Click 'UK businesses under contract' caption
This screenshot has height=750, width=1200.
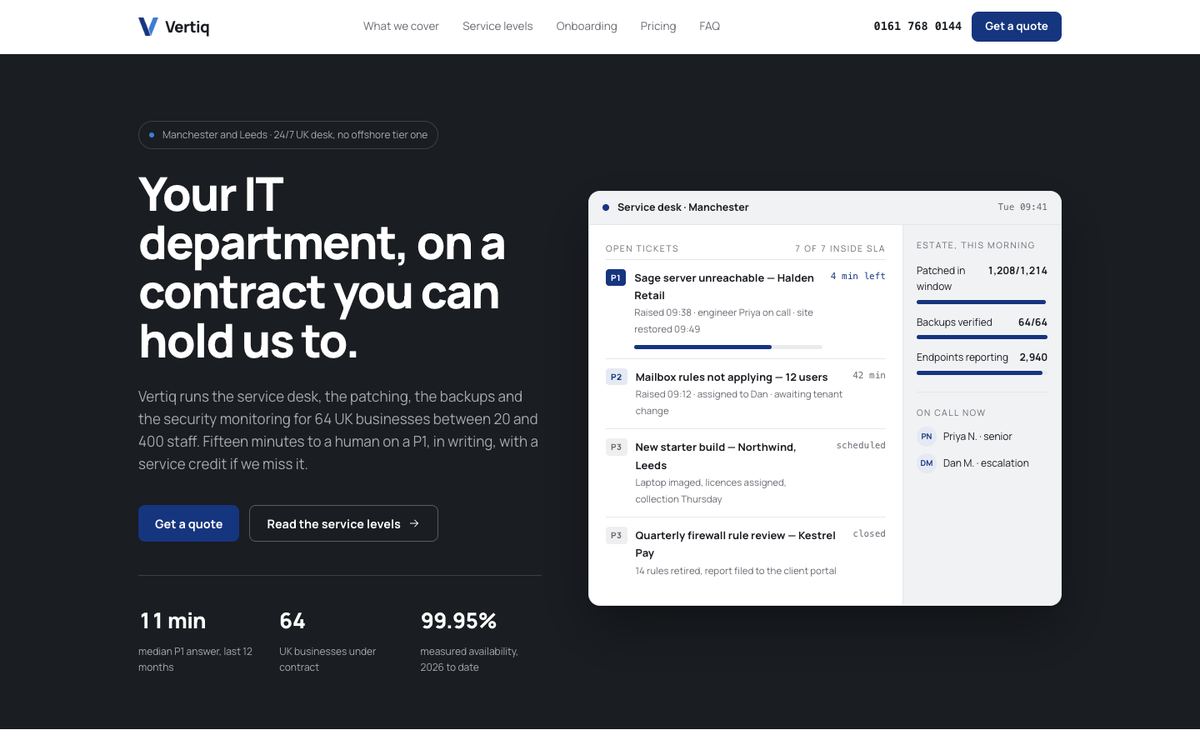(x=328, y=659)
